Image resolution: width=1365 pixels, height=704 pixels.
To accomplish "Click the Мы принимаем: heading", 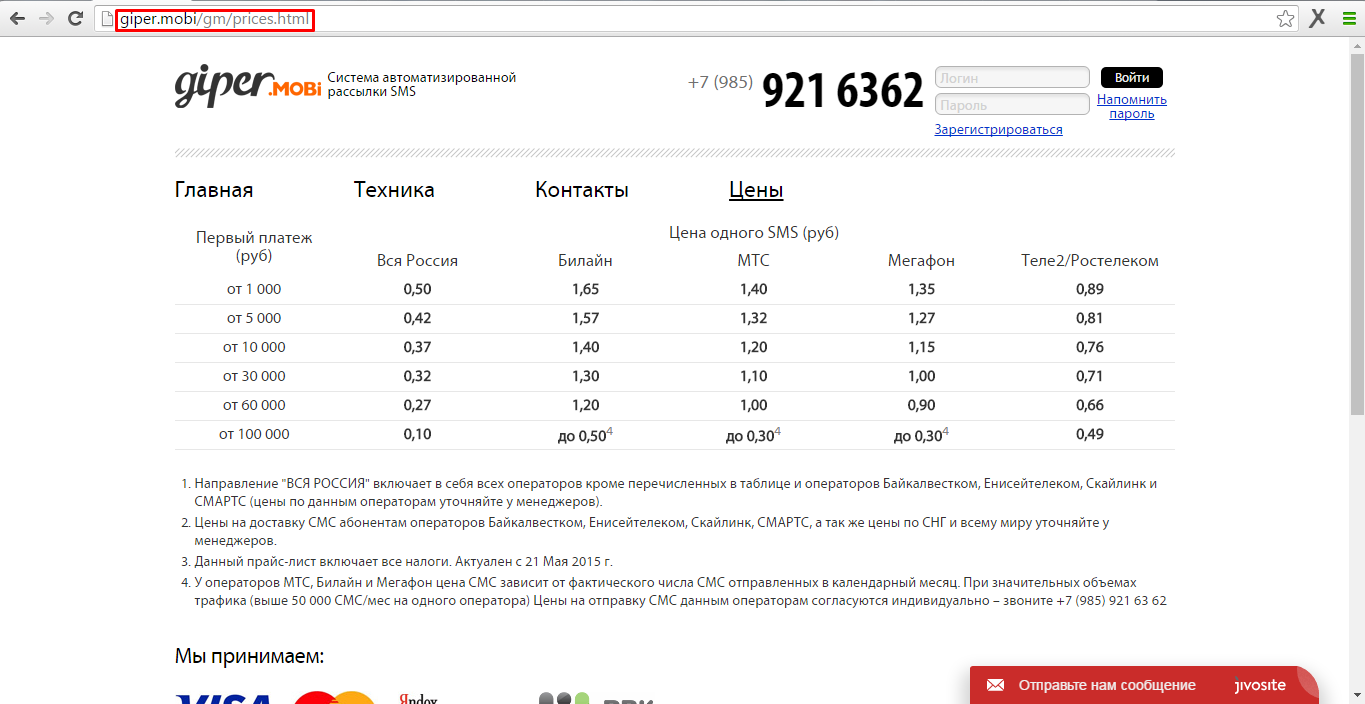I will [250, 657].
